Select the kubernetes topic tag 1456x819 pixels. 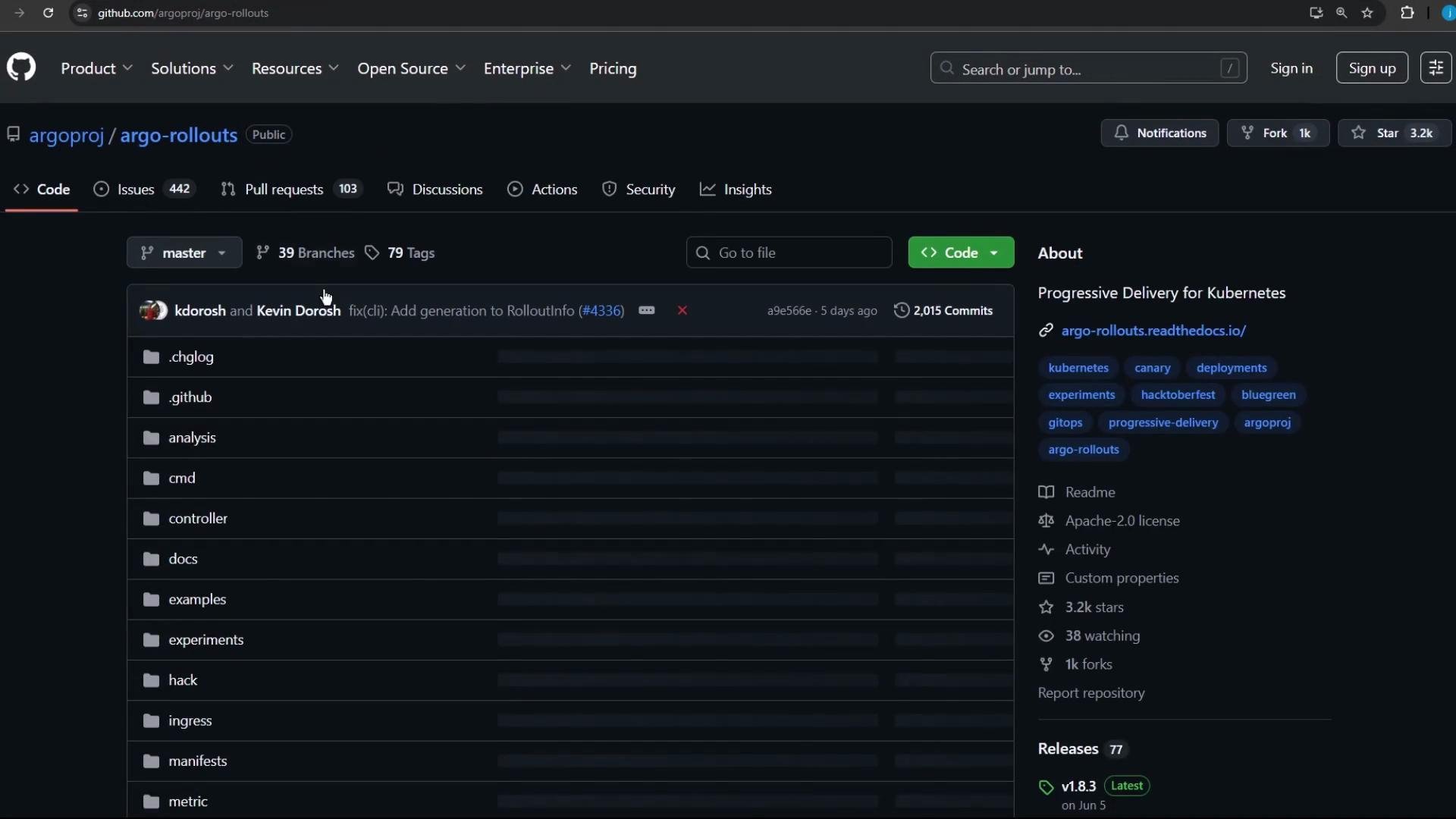click(1078, 368)
